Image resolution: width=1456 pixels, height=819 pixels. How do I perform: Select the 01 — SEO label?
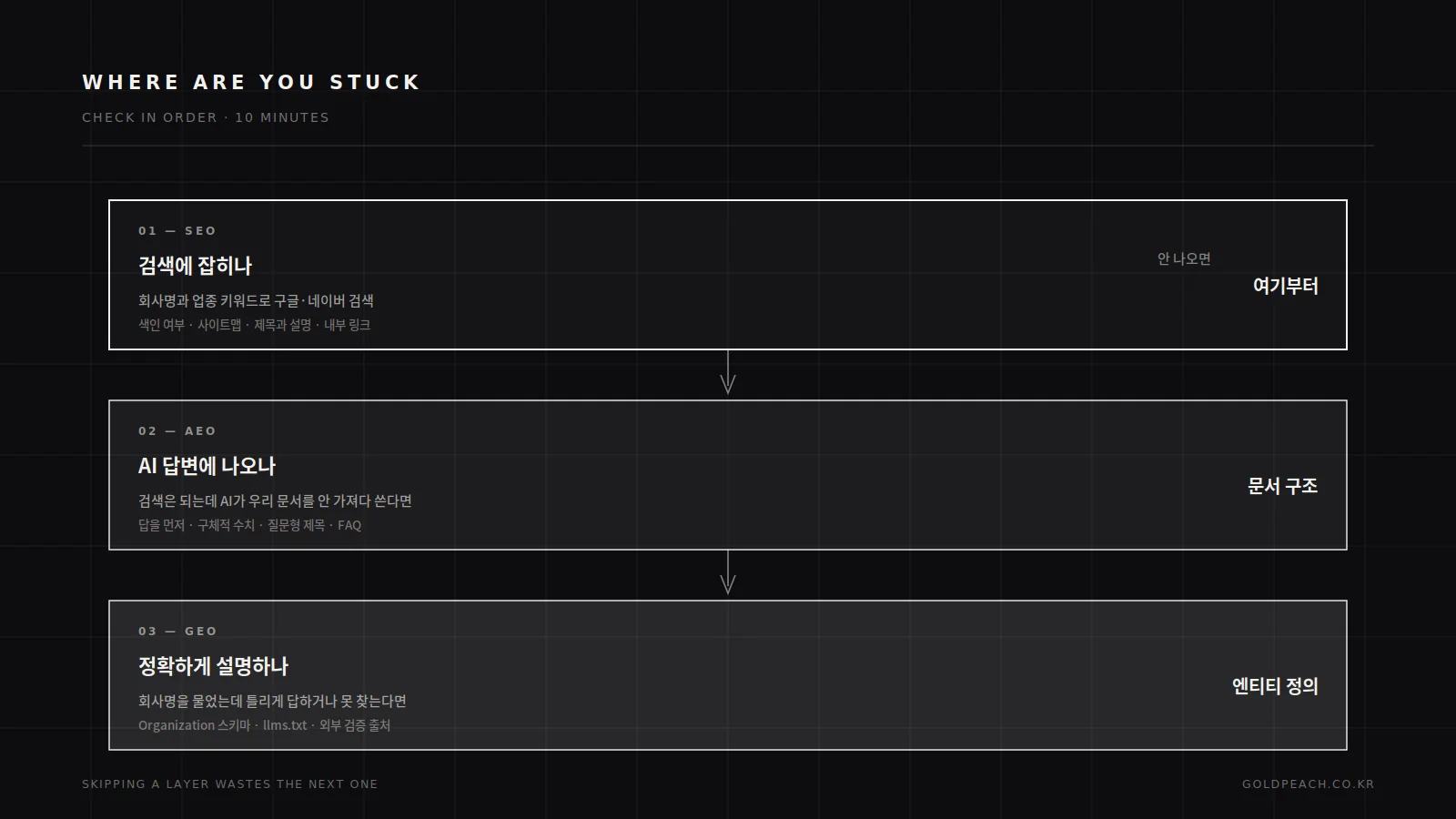click(x=177, y=231)
